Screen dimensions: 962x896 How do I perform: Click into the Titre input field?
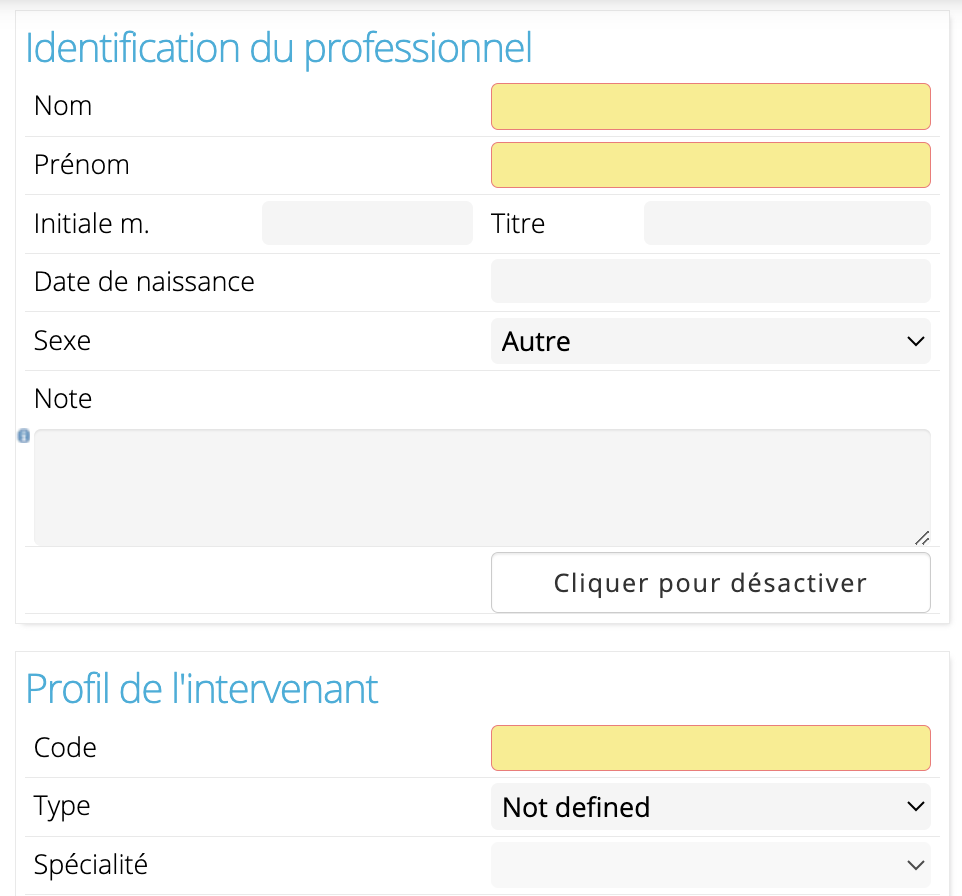tap(787, 223)
